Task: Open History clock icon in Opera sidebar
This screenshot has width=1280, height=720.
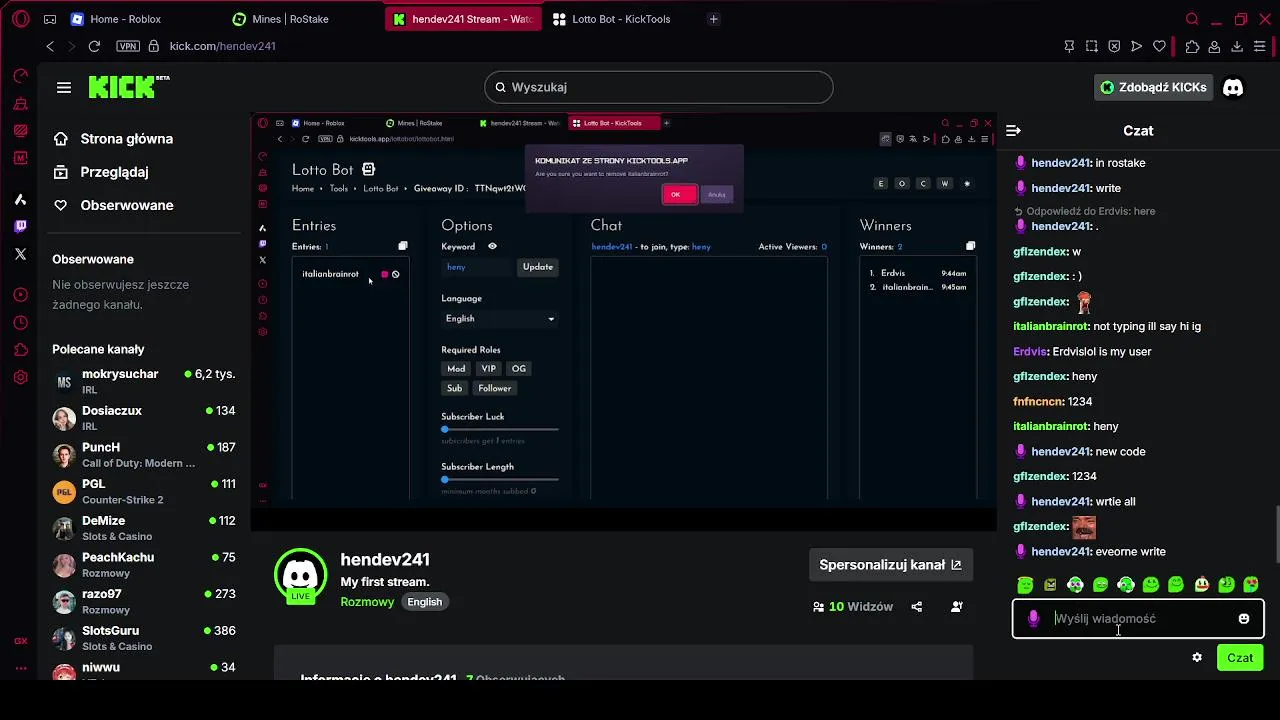Action: click(20, 322)
